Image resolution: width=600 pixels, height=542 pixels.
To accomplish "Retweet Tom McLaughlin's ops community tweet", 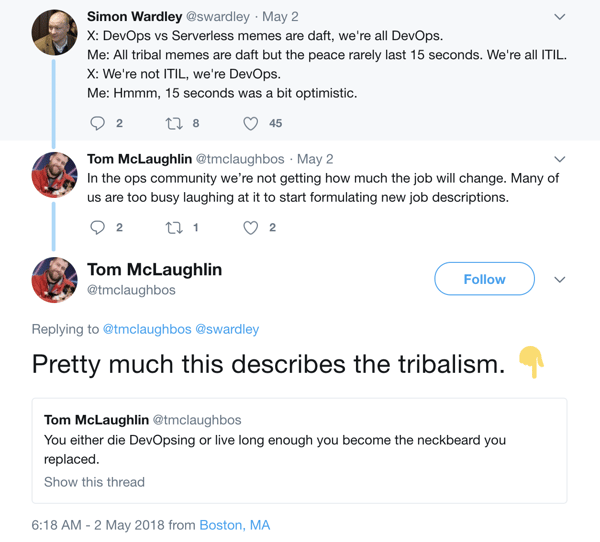I will coord(174,227).
